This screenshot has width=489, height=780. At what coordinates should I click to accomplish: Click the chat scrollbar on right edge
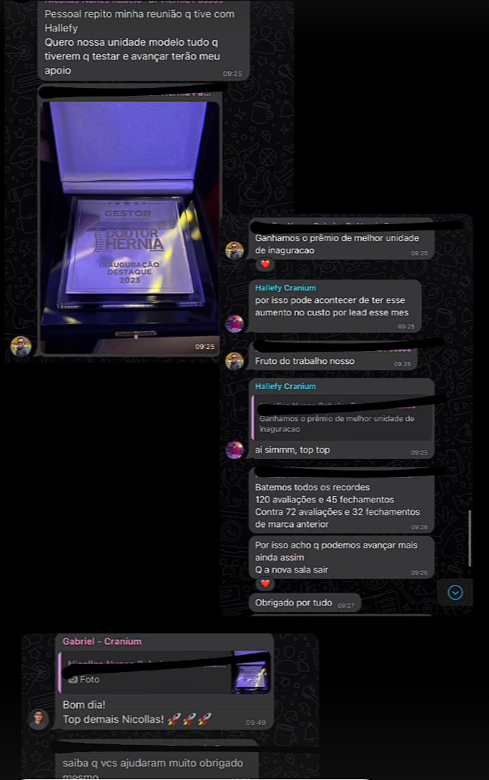pos(470,538)
